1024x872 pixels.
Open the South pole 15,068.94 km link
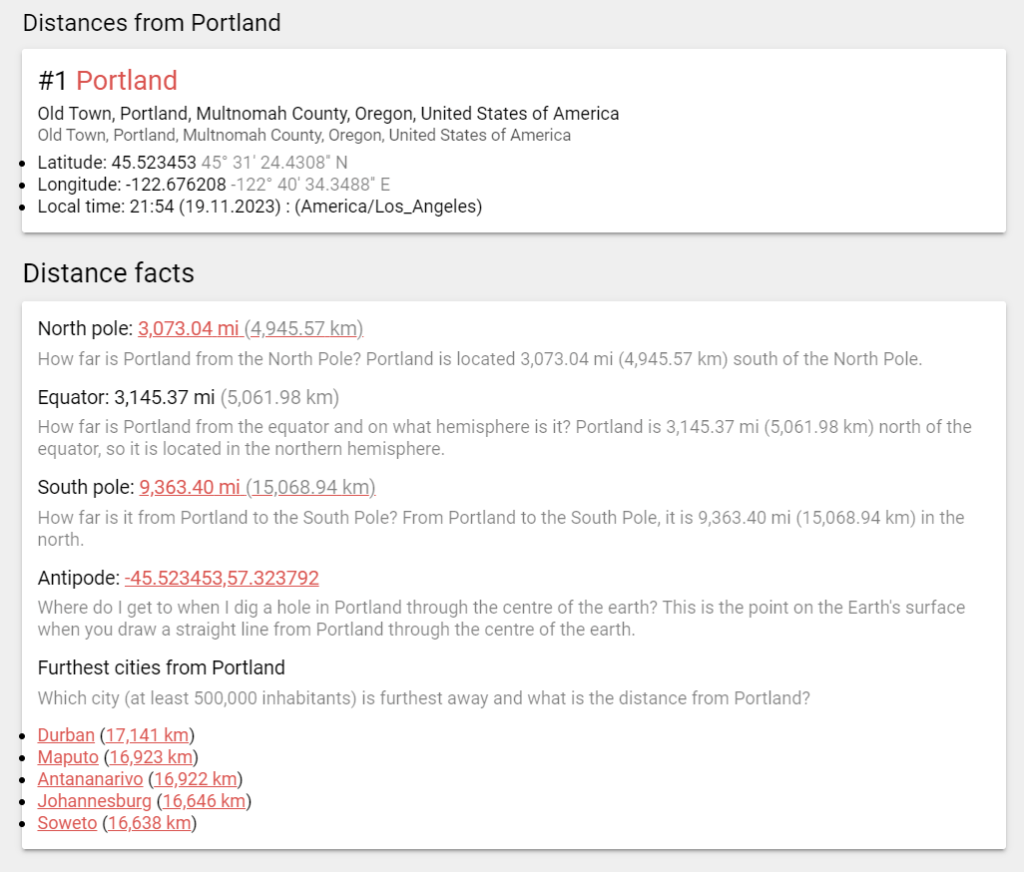pyautogui.click(x=311, y=488)
